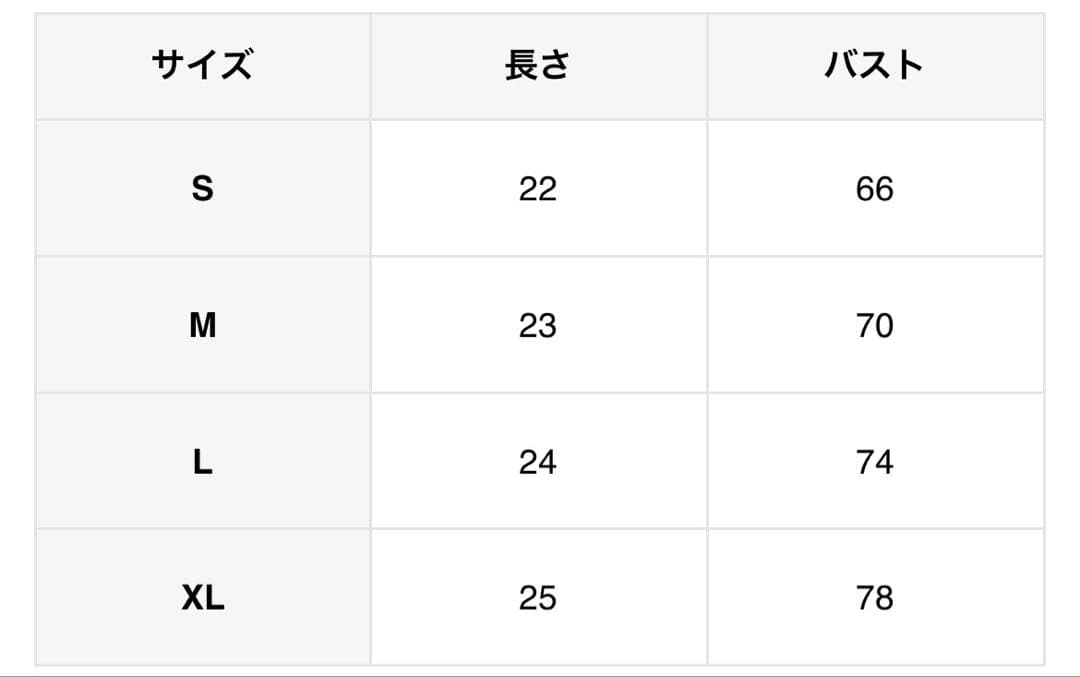Select the L size row label
Screen dimensions: 1080x677
[x=202, y=461]
